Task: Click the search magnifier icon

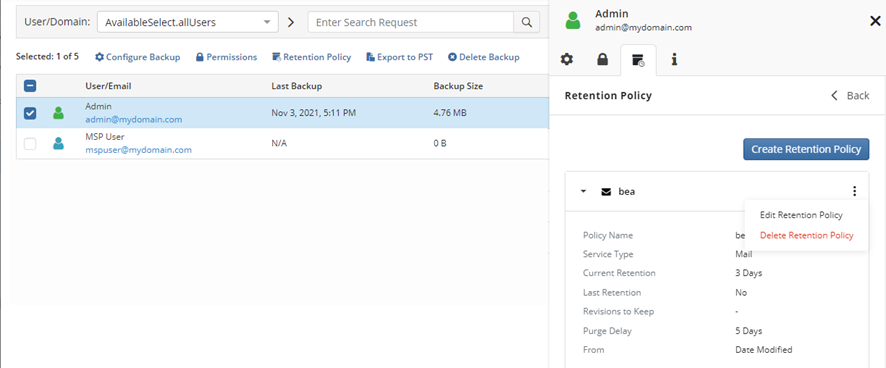Action: coord(526,22)
